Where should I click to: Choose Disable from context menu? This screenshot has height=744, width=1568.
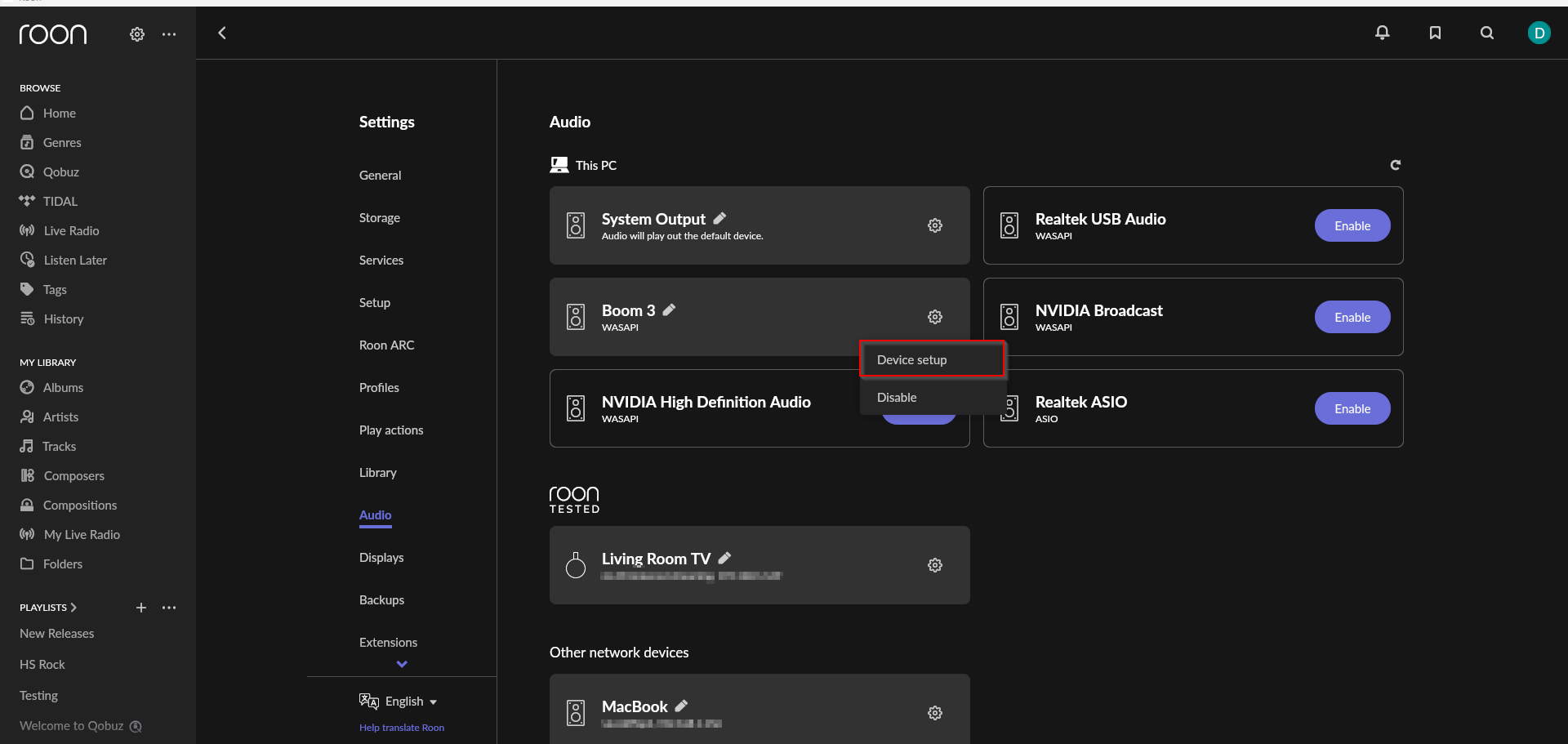click(932, 397)
